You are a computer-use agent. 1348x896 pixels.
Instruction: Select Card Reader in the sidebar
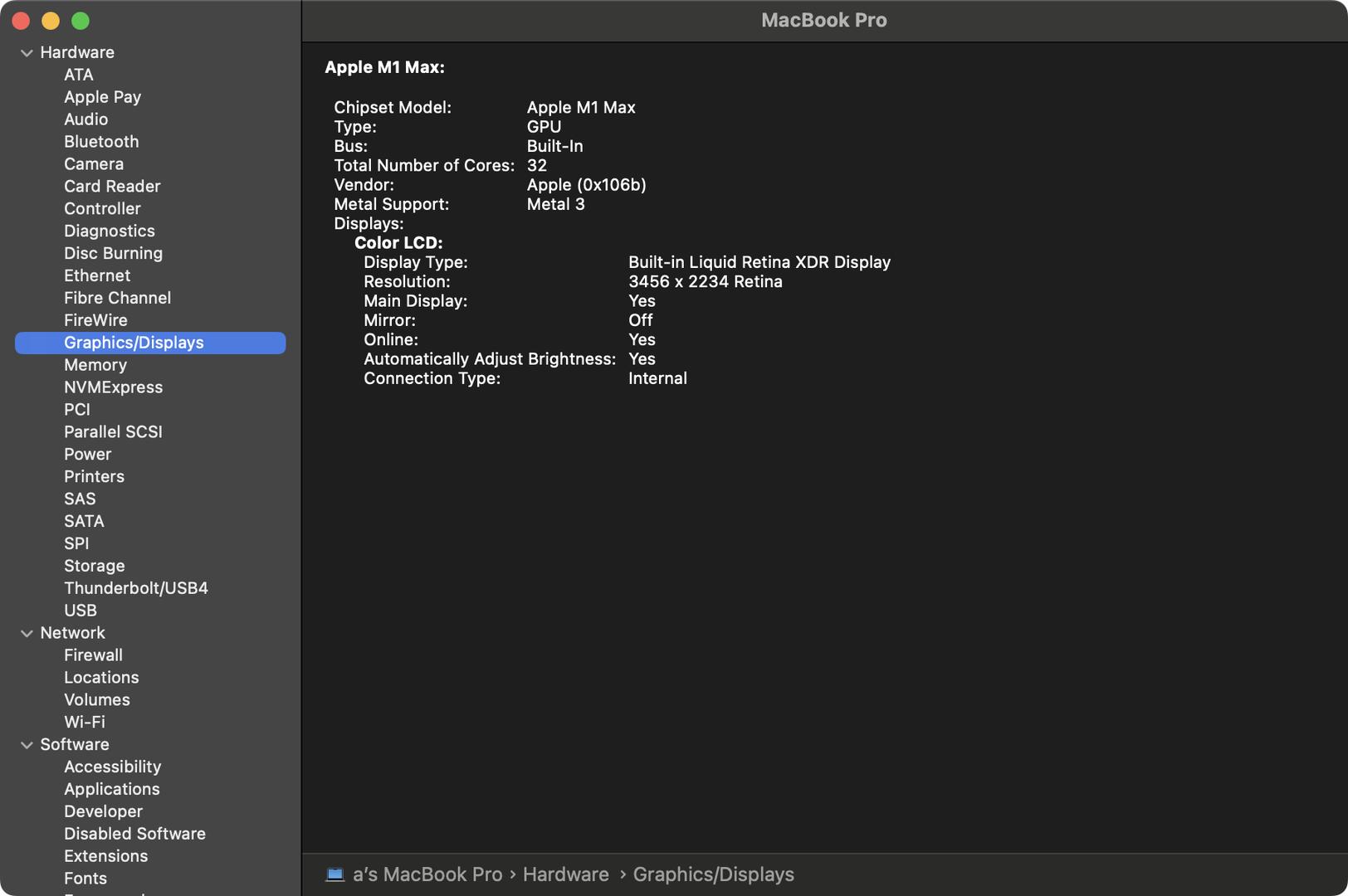(112, 187)
